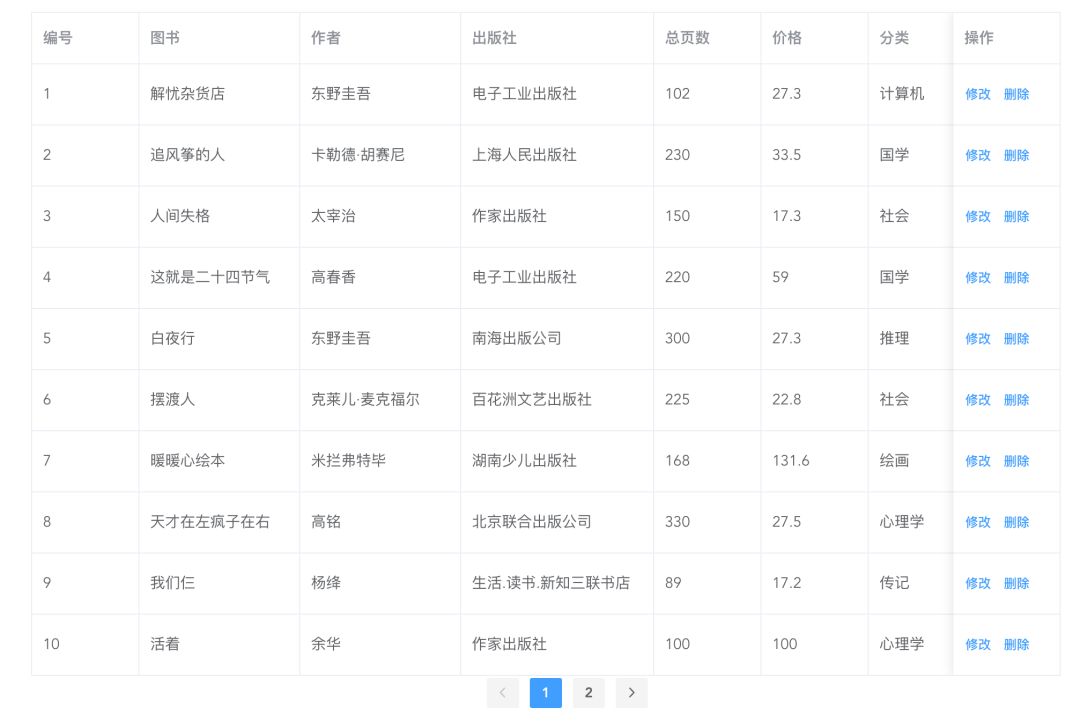The width and height of the screenshot is (1080, 722).
Task: Click the 湖南少儿出版社 publisher cell
Action: [524, 461]
